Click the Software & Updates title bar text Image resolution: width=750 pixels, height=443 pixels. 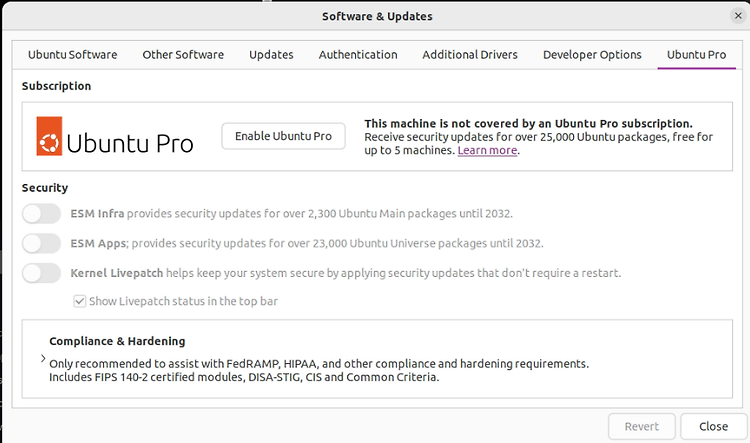[x=377, y=16]
